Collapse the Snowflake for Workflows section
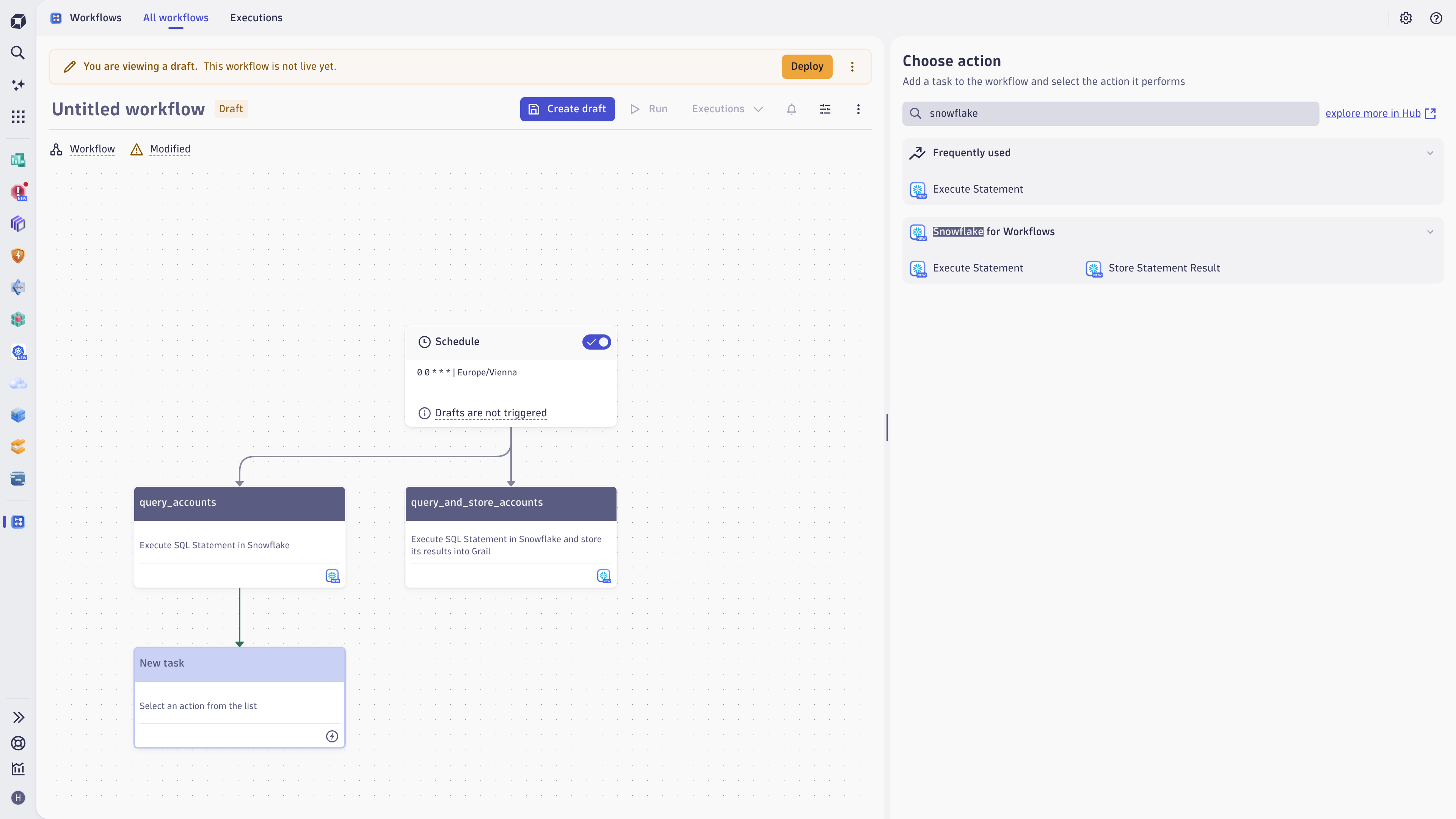The height and width of the screenshot is (819, 1456). coord(1430,232)
